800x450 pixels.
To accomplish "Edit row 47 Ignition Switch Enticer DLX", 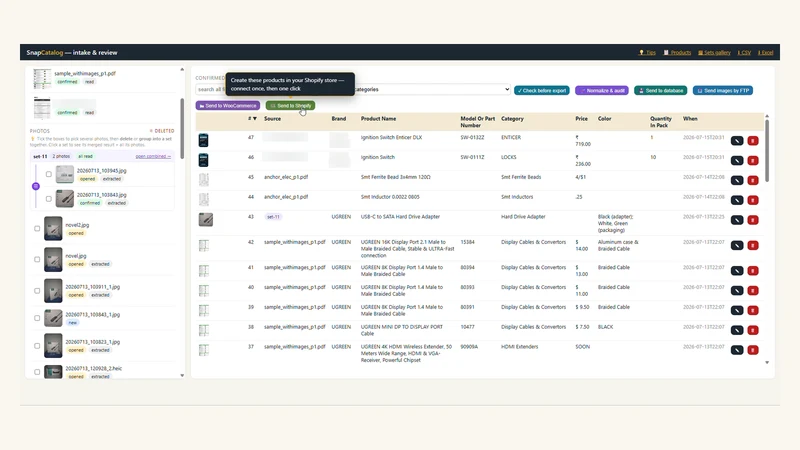I will point(737,140).
